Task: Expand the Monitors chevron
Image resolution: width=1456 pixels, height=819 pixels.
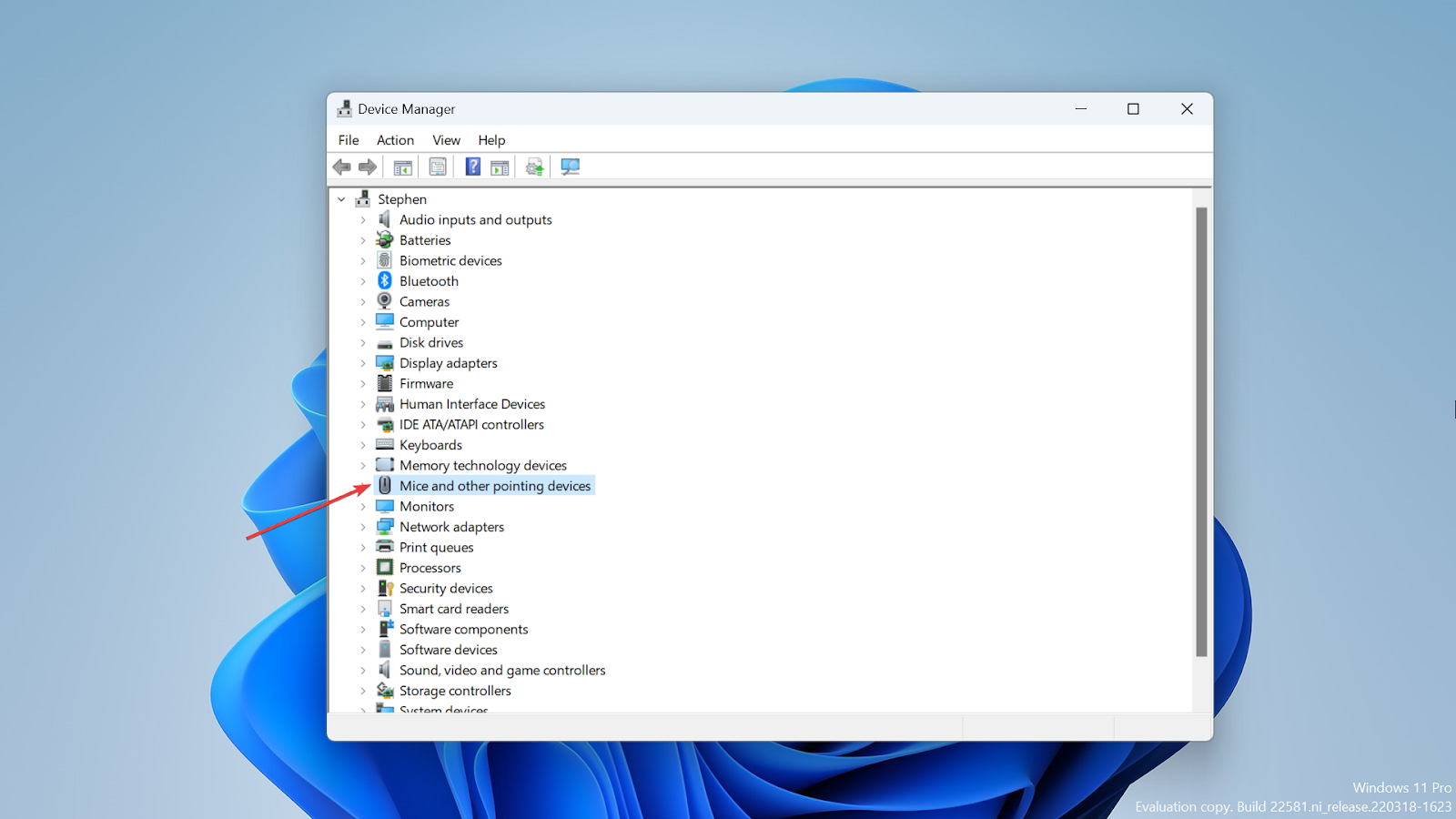Action: tap(363, 506)
